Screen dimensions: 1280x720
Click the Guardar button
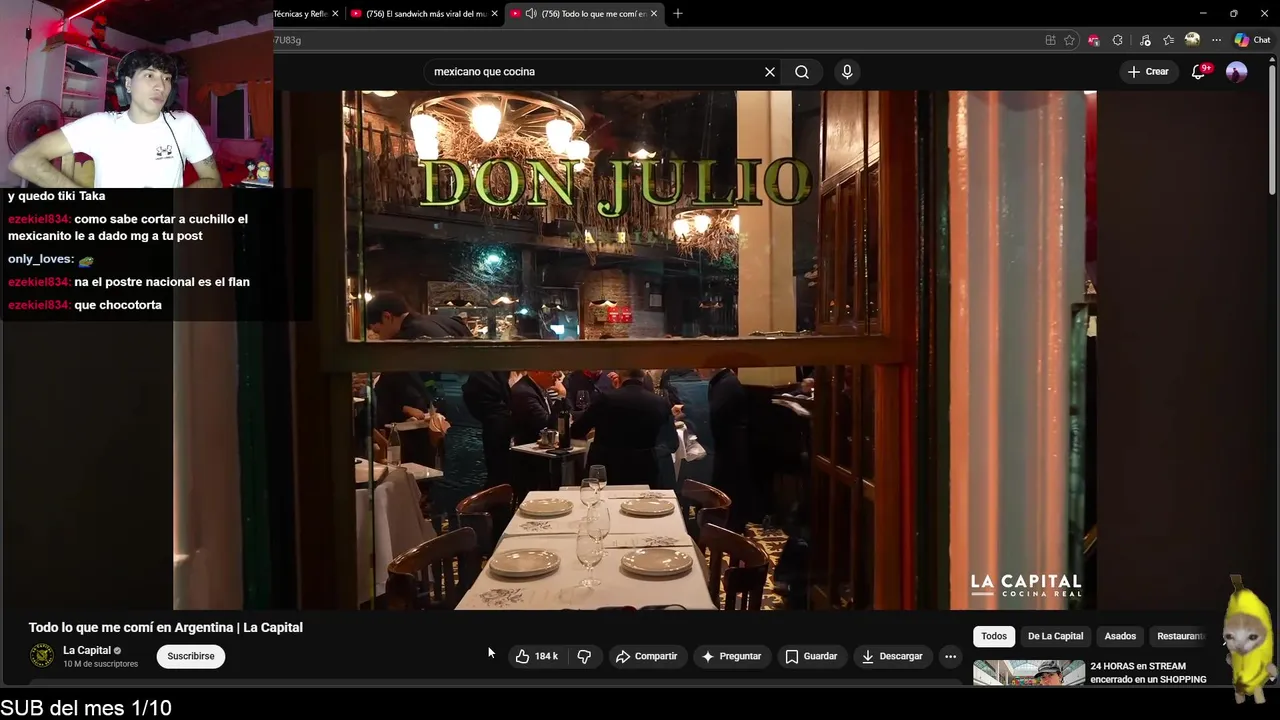[811, 656]
